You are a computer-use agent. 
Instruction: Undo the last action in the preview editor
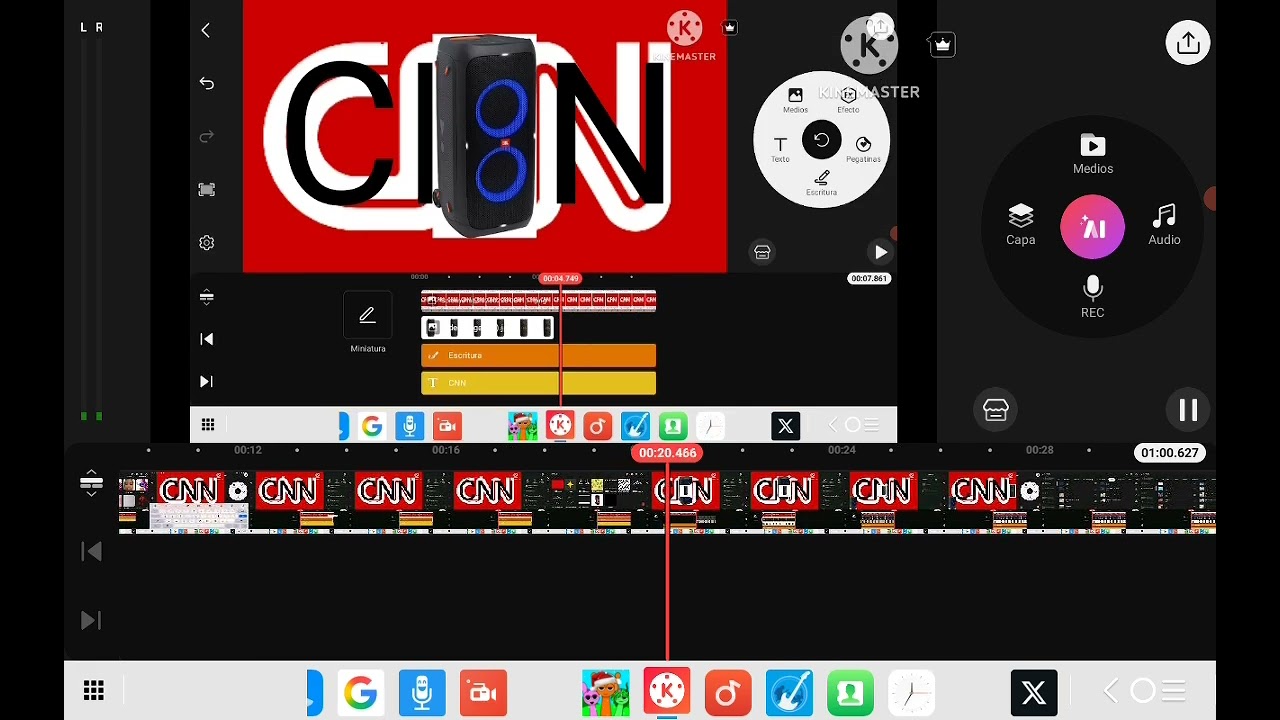pyautogui.click(x=207, y=83)
